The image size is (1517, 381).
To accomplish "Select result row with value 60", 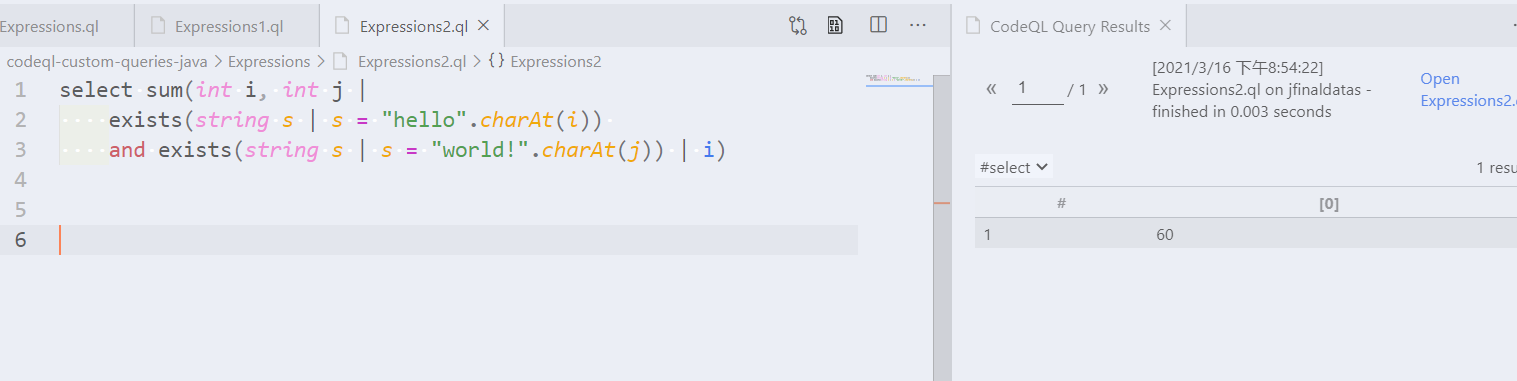I will (1245, 234).
